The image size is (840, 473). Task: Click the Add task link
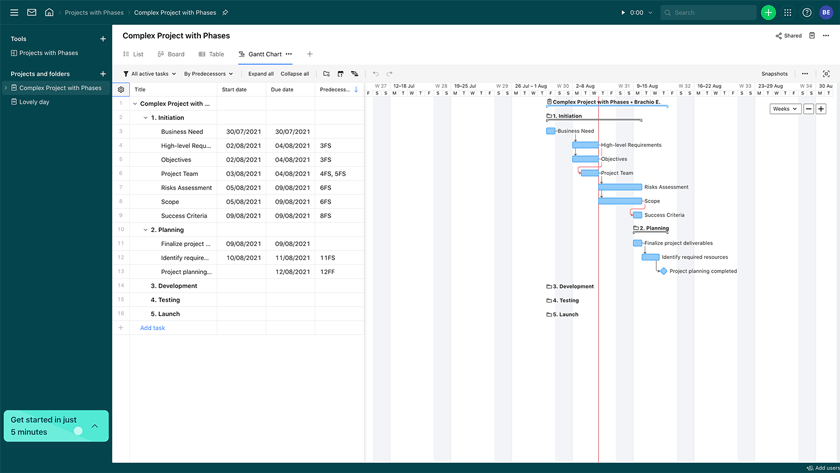(152, 328)
